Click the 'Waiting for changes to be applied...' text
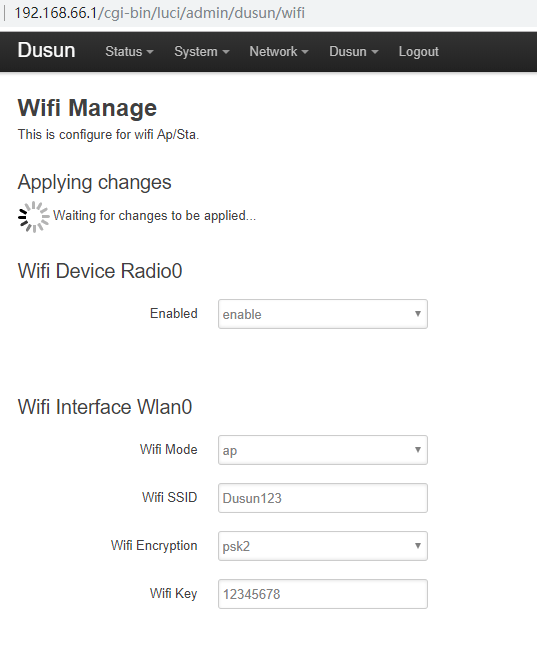 tap(154, 215)
